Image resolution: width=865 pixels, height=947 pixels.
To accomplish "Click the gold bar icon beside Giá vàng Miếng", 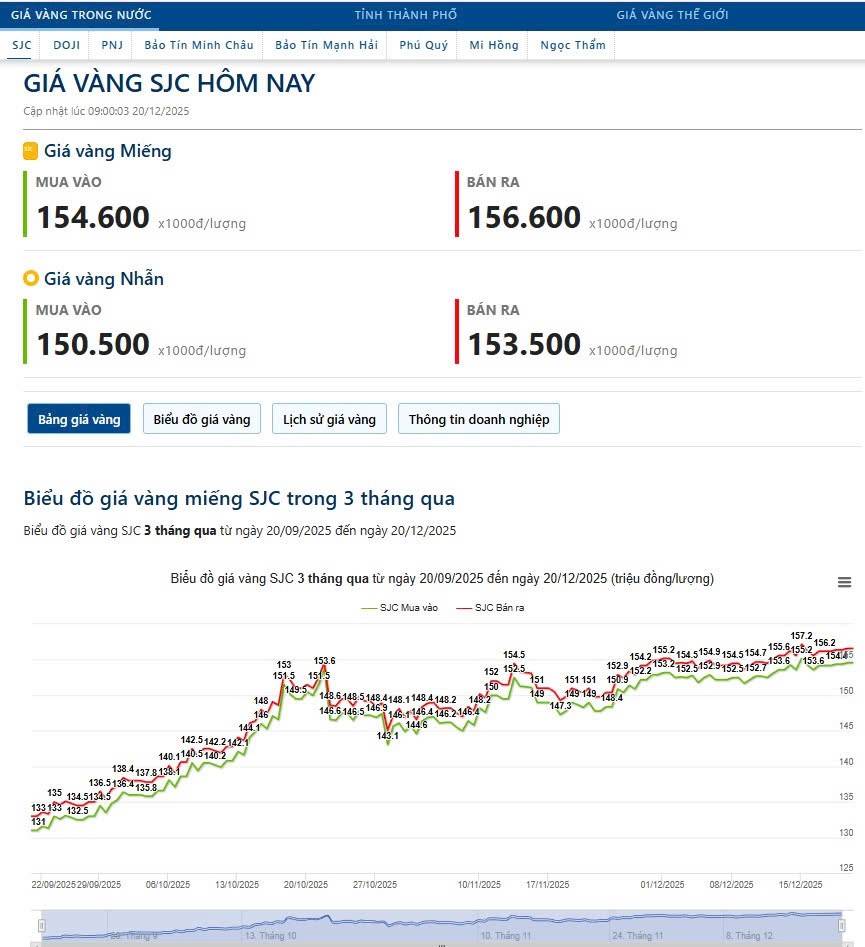I will [x=31, y=151].
